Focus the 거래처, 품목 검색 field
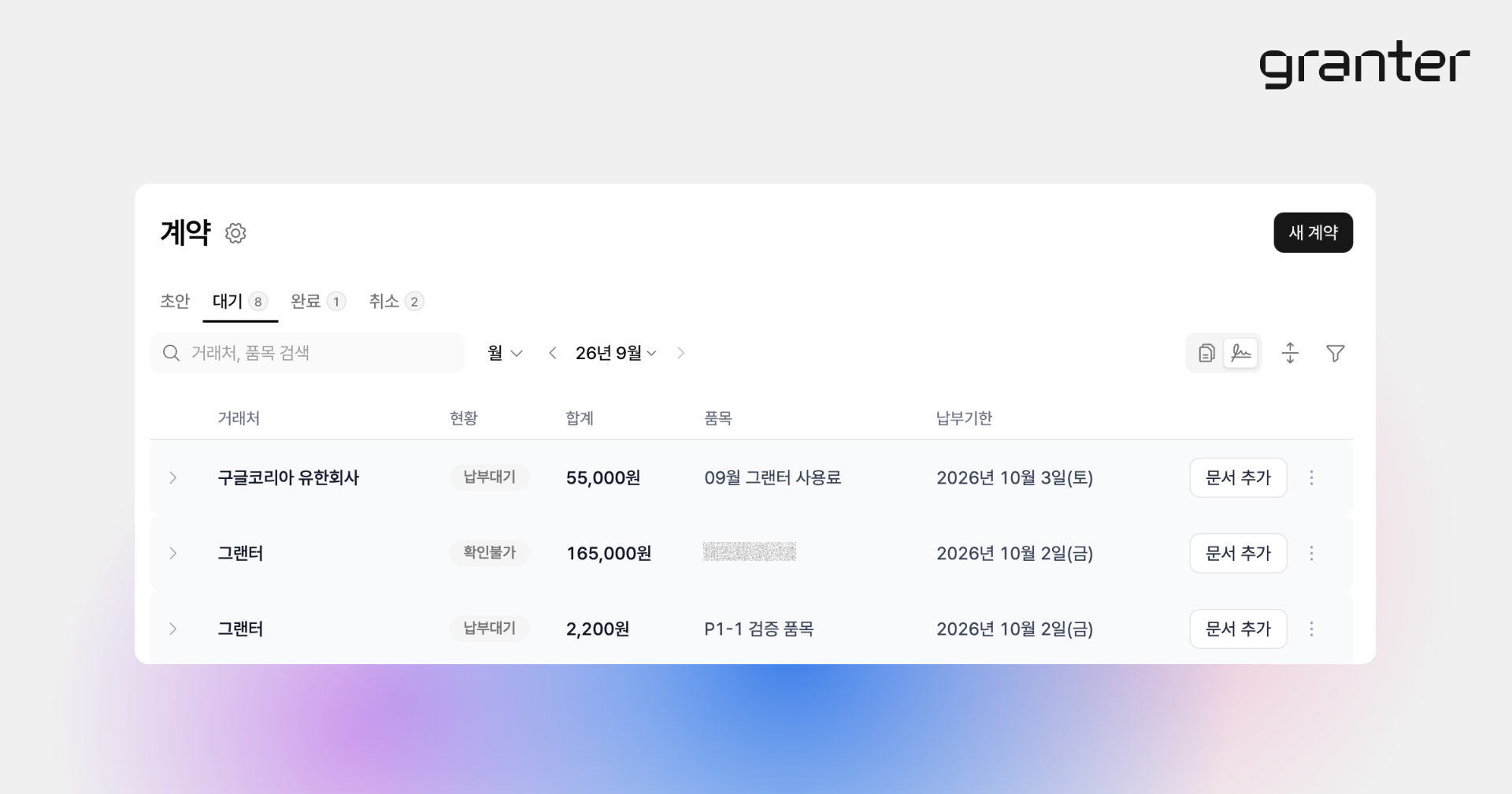This screenshot has width=1512, height=794. (x=307, y=353)
